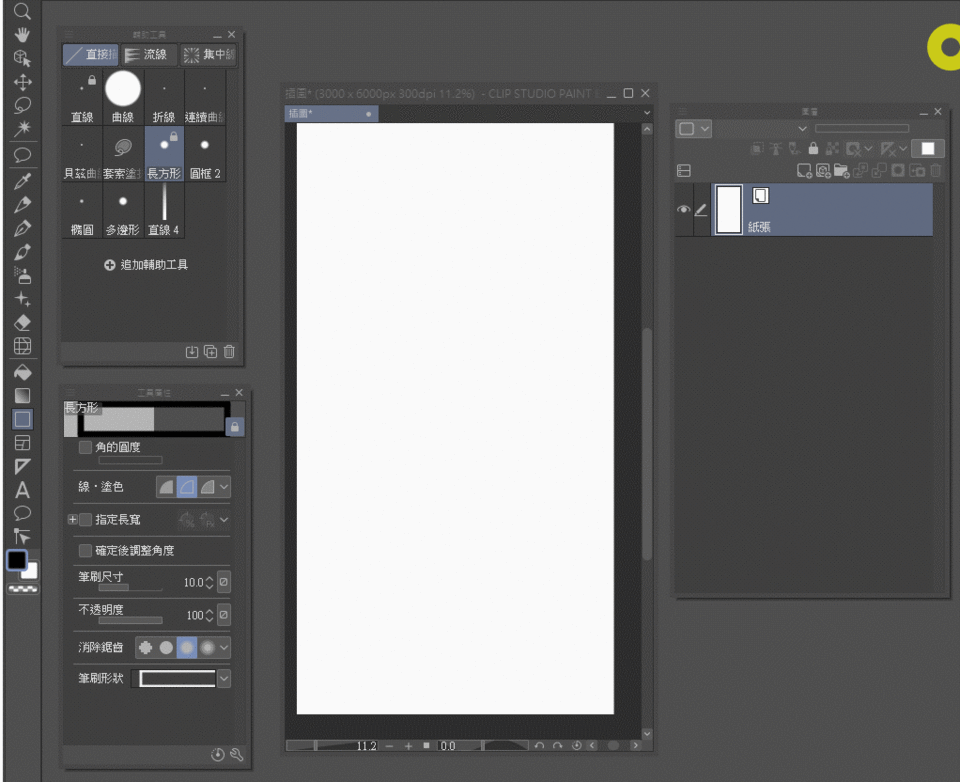Switch to the 集中線 tool tab
This screenshot has width=960, height=782.
208,55
